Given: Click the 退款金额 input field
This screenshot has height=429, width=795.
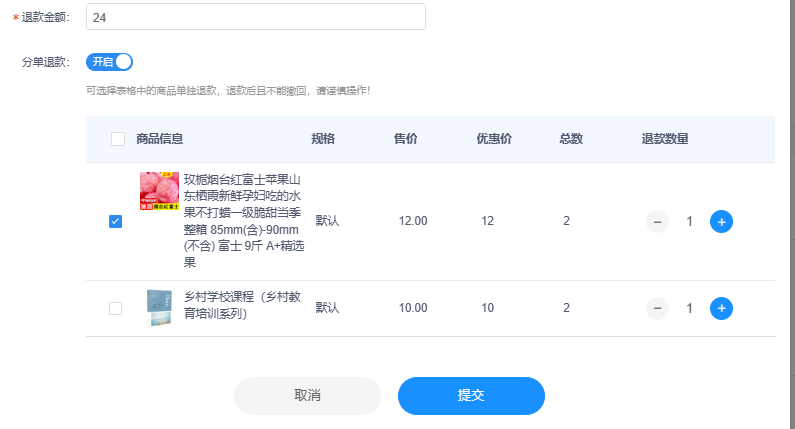Looking at the screenshot, I should click(x=255, y=17).
